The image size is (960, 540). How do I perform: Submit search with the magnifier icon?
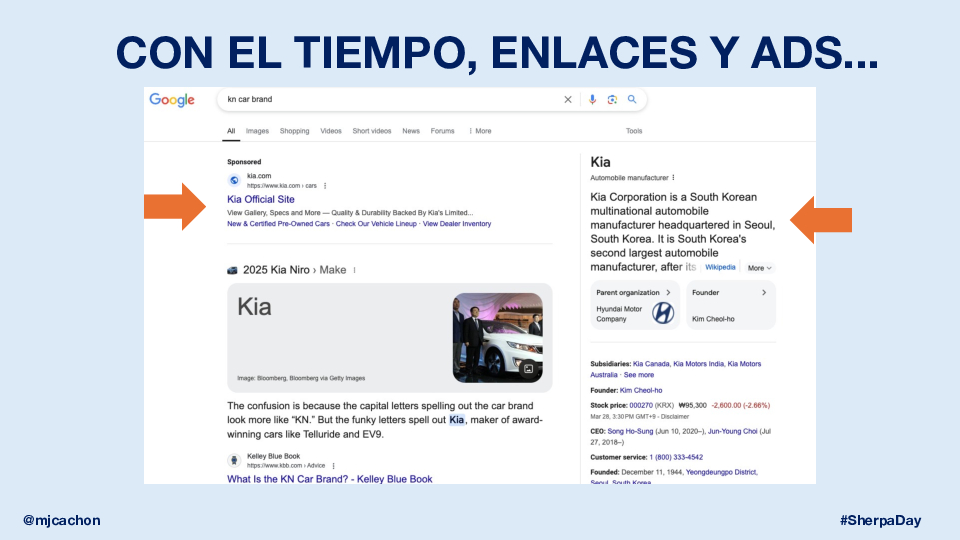[632, 99]
